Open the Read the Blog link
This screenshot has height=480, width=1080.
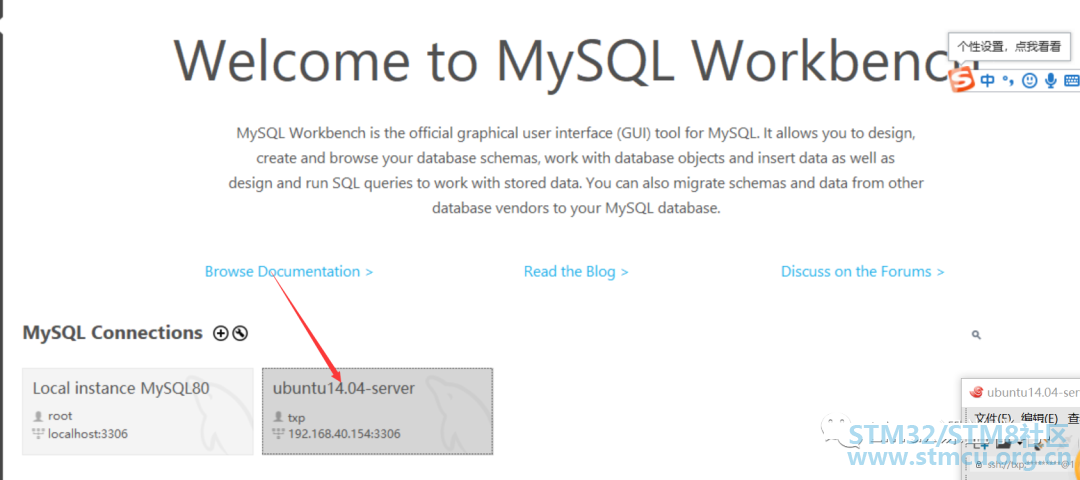(576, 271)
